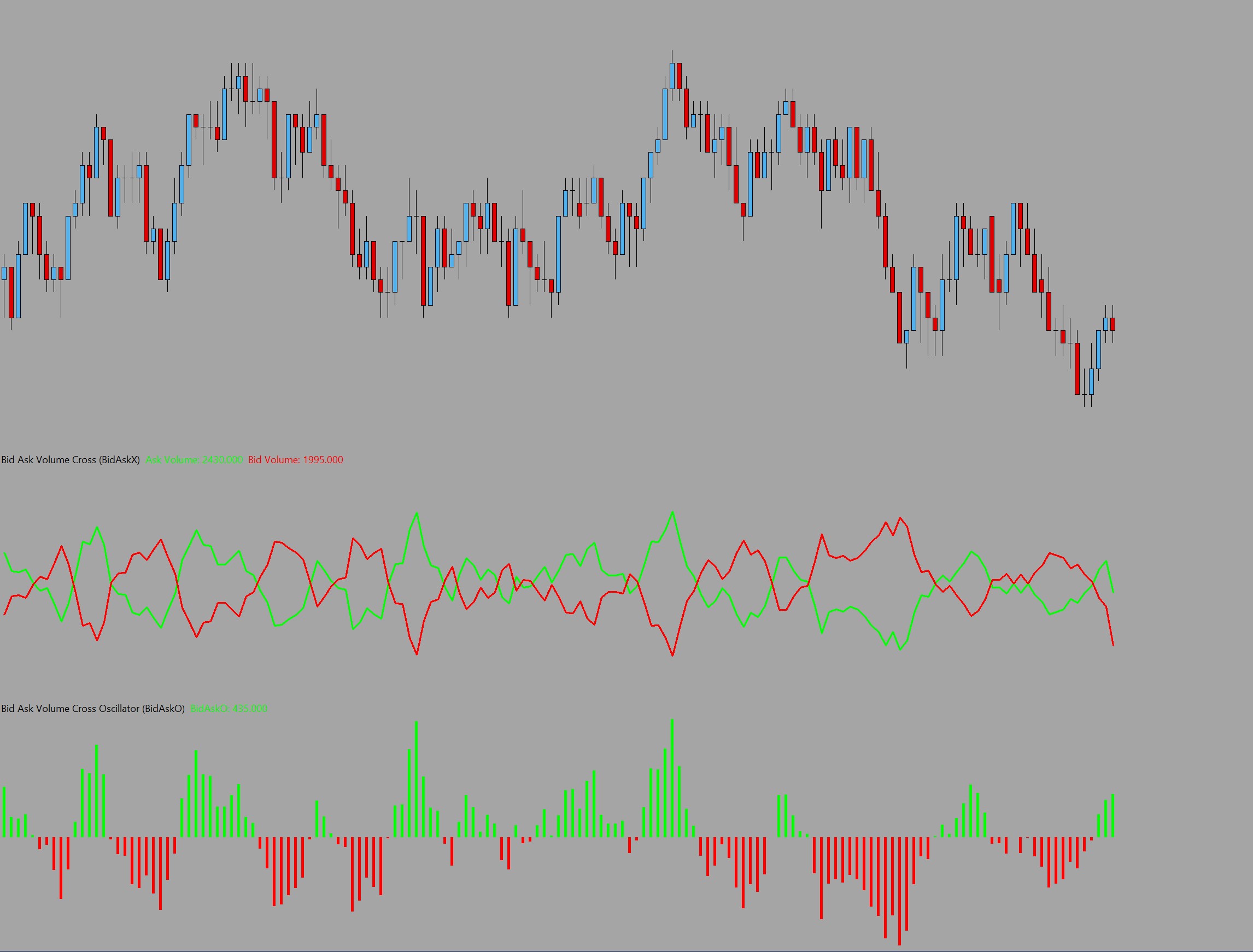Screen dimensions: 1253x952
Task: Click the last candlestick on the price chart
Action: tap(1113, 324)
